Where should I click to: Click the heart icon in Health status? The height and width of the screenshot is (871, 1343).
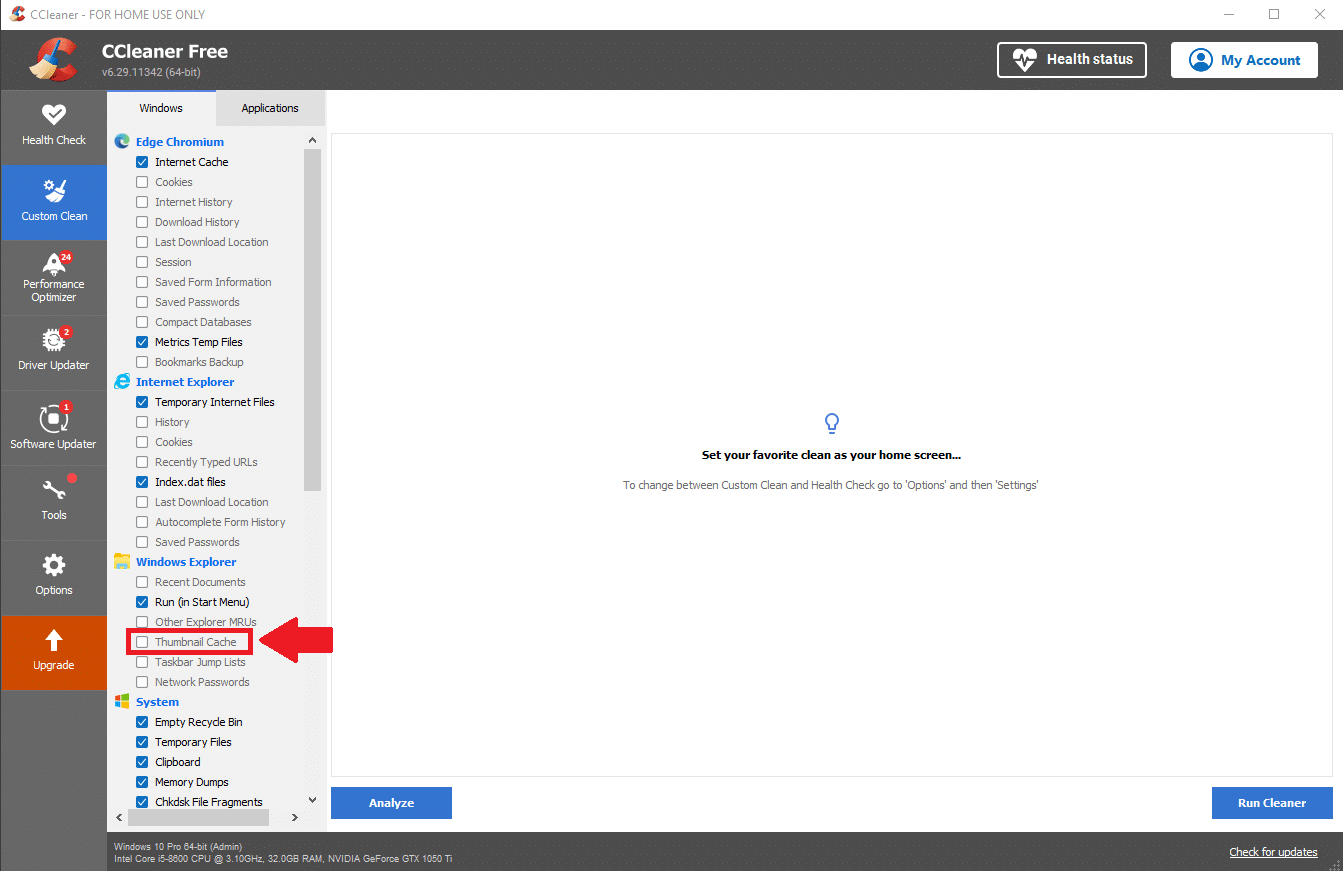click(1025, 60)
